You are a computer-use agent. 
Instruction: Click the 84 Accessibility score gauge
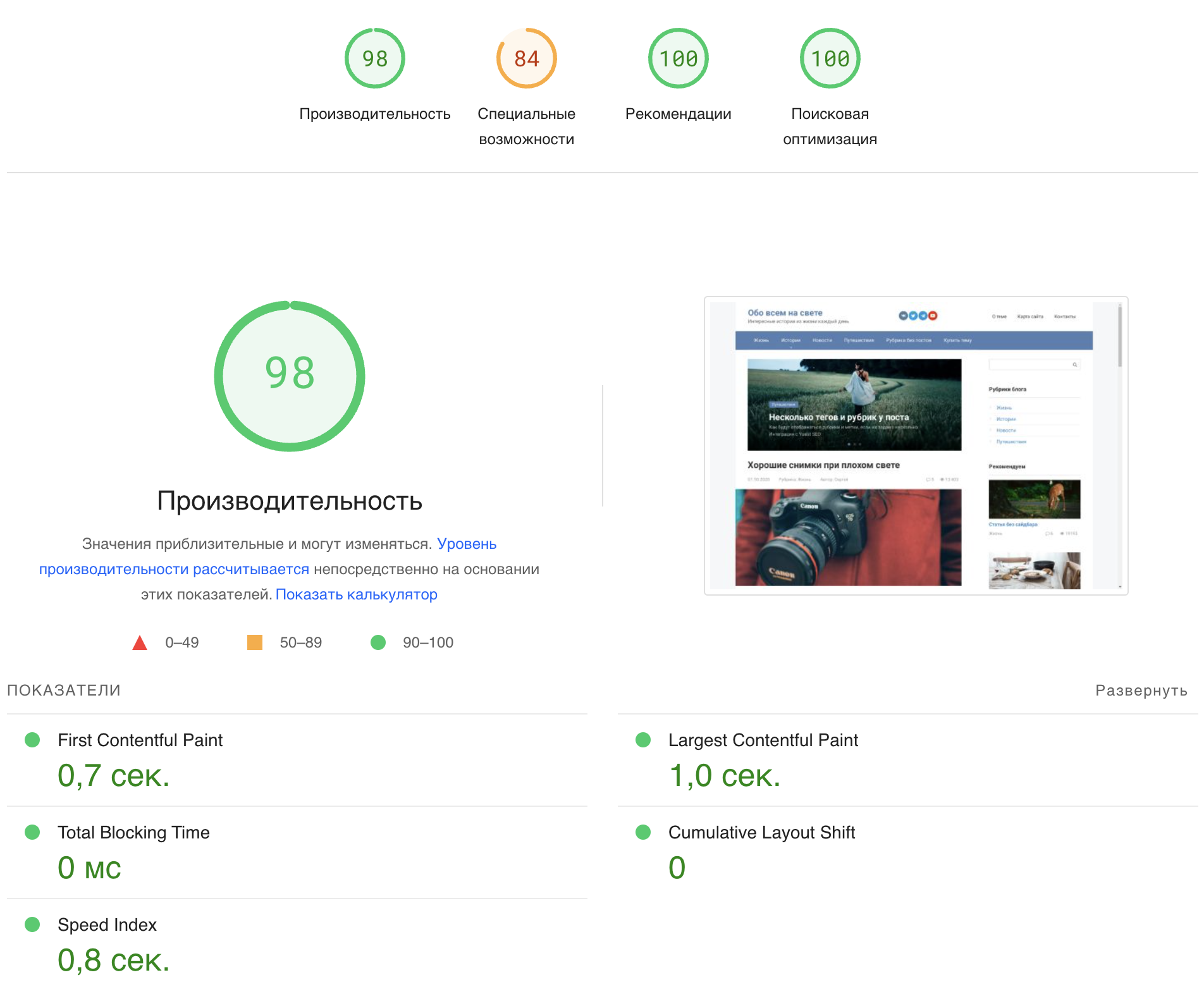click(527, 58)
